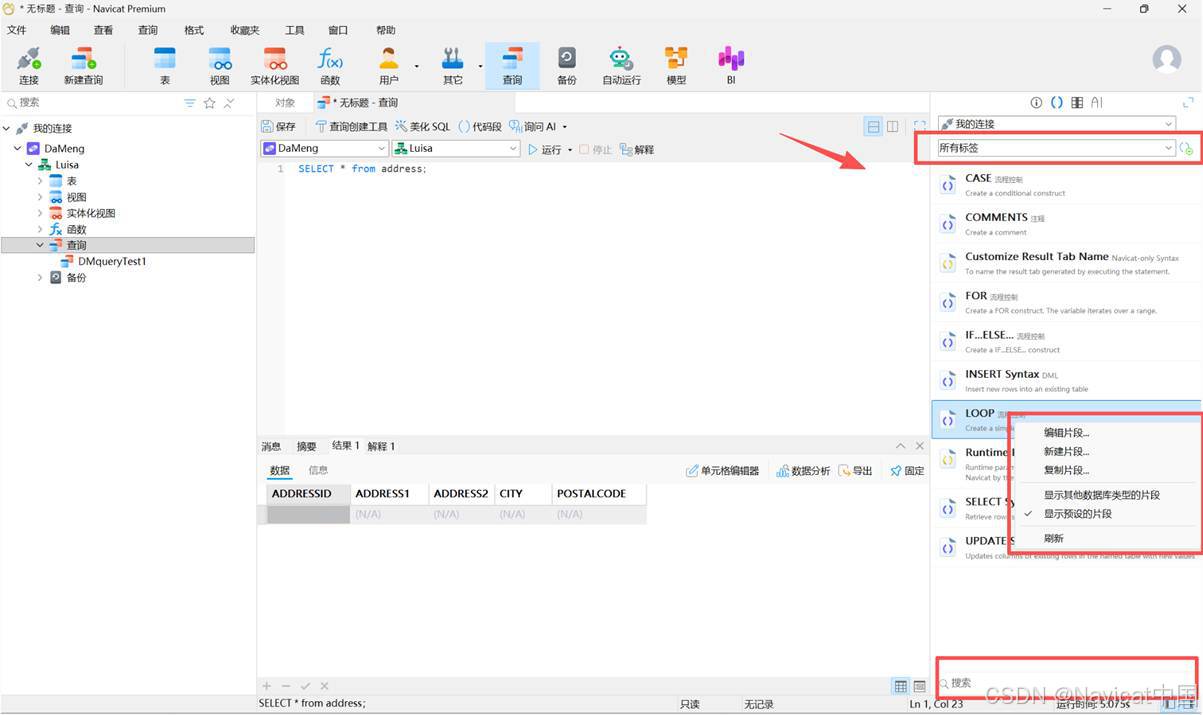Switch to grid view icon in result footer

901,686
